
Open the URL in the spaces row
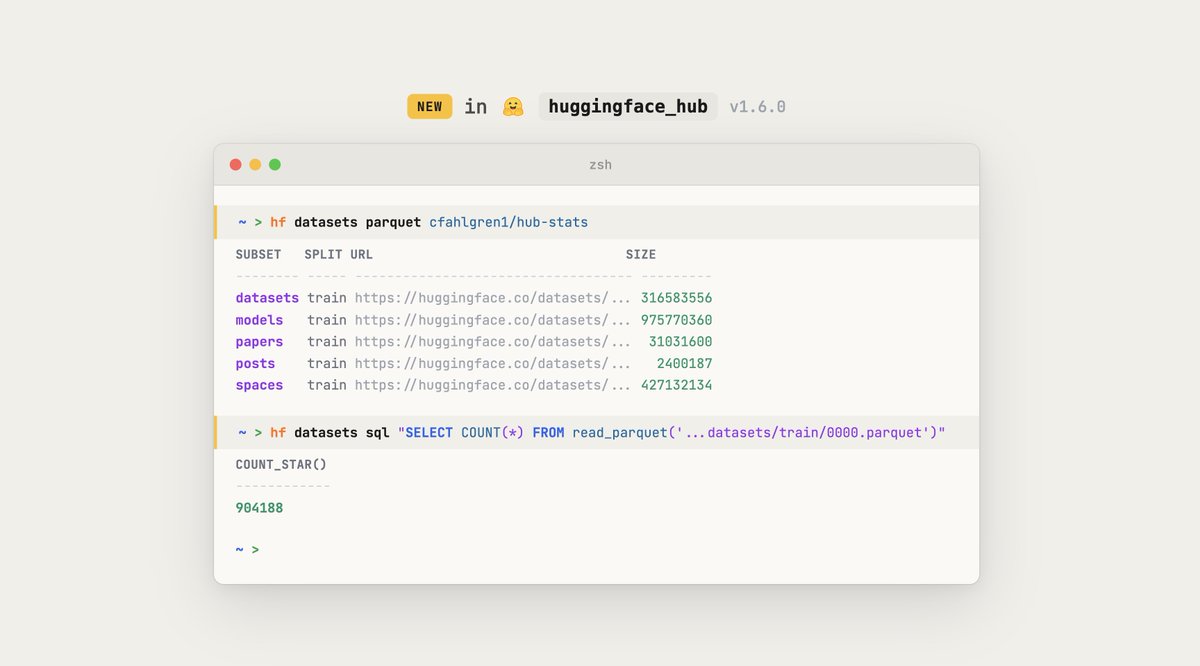pyautogui.click(x=493, y=386)
